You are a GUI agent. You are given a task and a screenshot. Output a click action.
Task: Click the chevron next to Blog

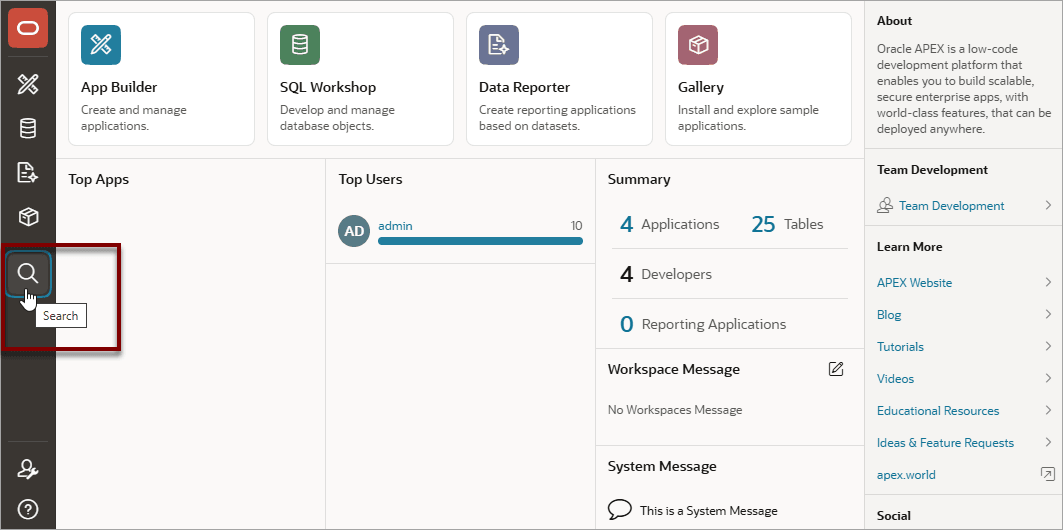tap(1048, 314)
